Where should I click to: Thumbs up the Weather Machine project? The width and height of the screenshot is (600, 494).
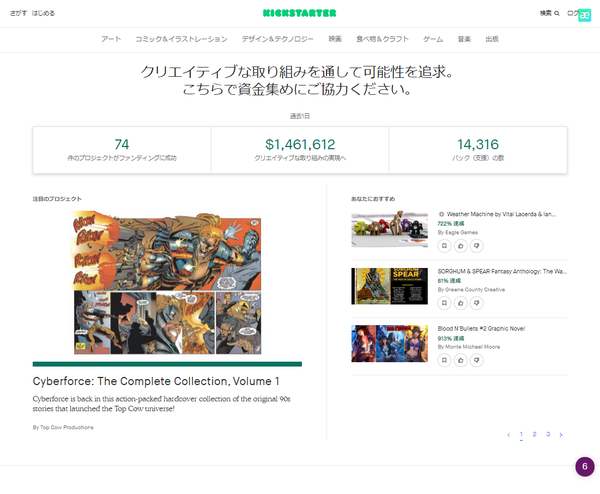pos(461,246)
